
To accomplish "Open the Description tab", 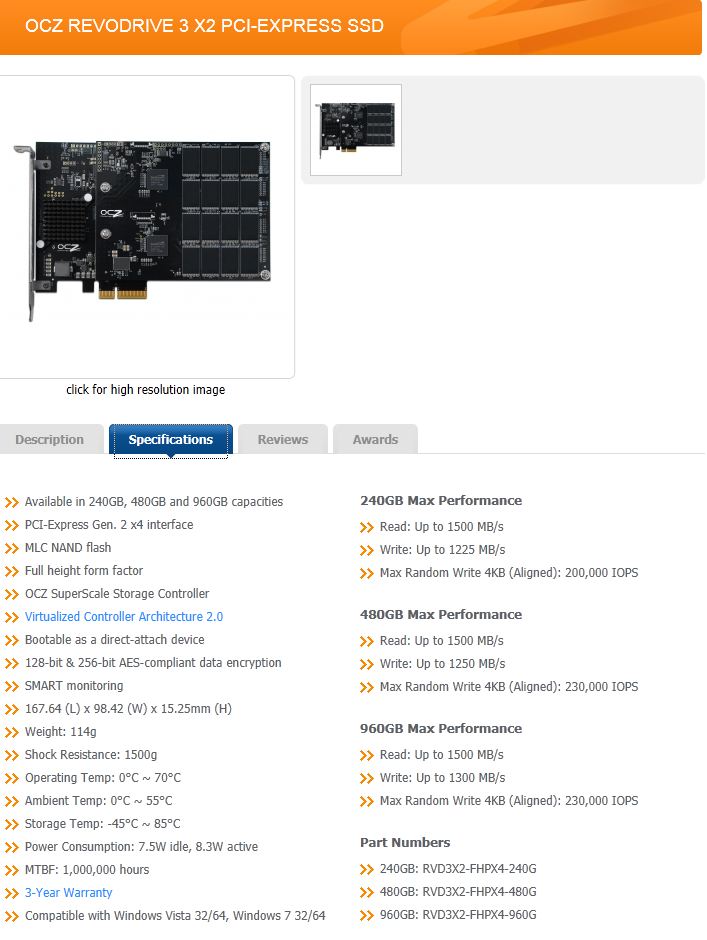I will tap(50, 439).
